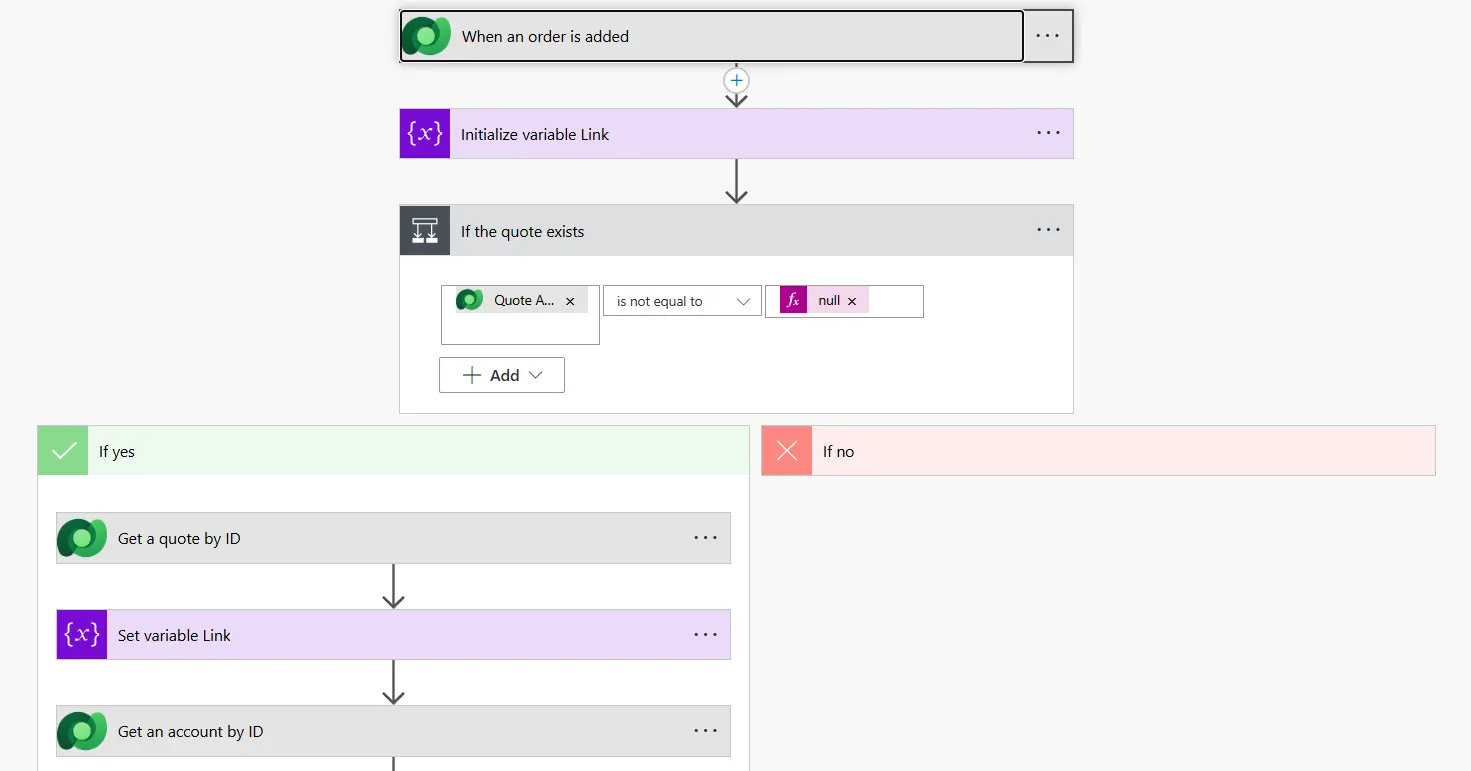Click the Dynamics icon on Get a quote by ID
Screen dimensions: 1471x771
[82, 538]
